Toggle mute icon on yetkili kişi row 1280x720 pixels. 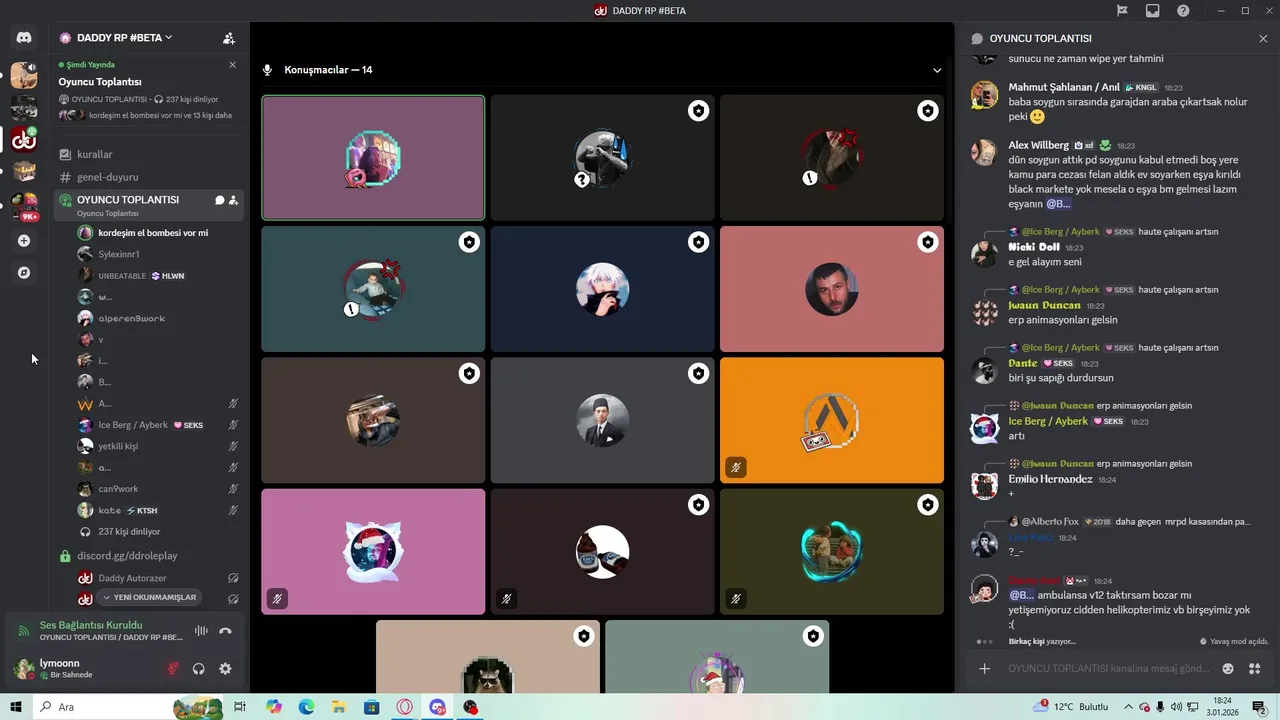pyautogui.click(x=233, y=446)
